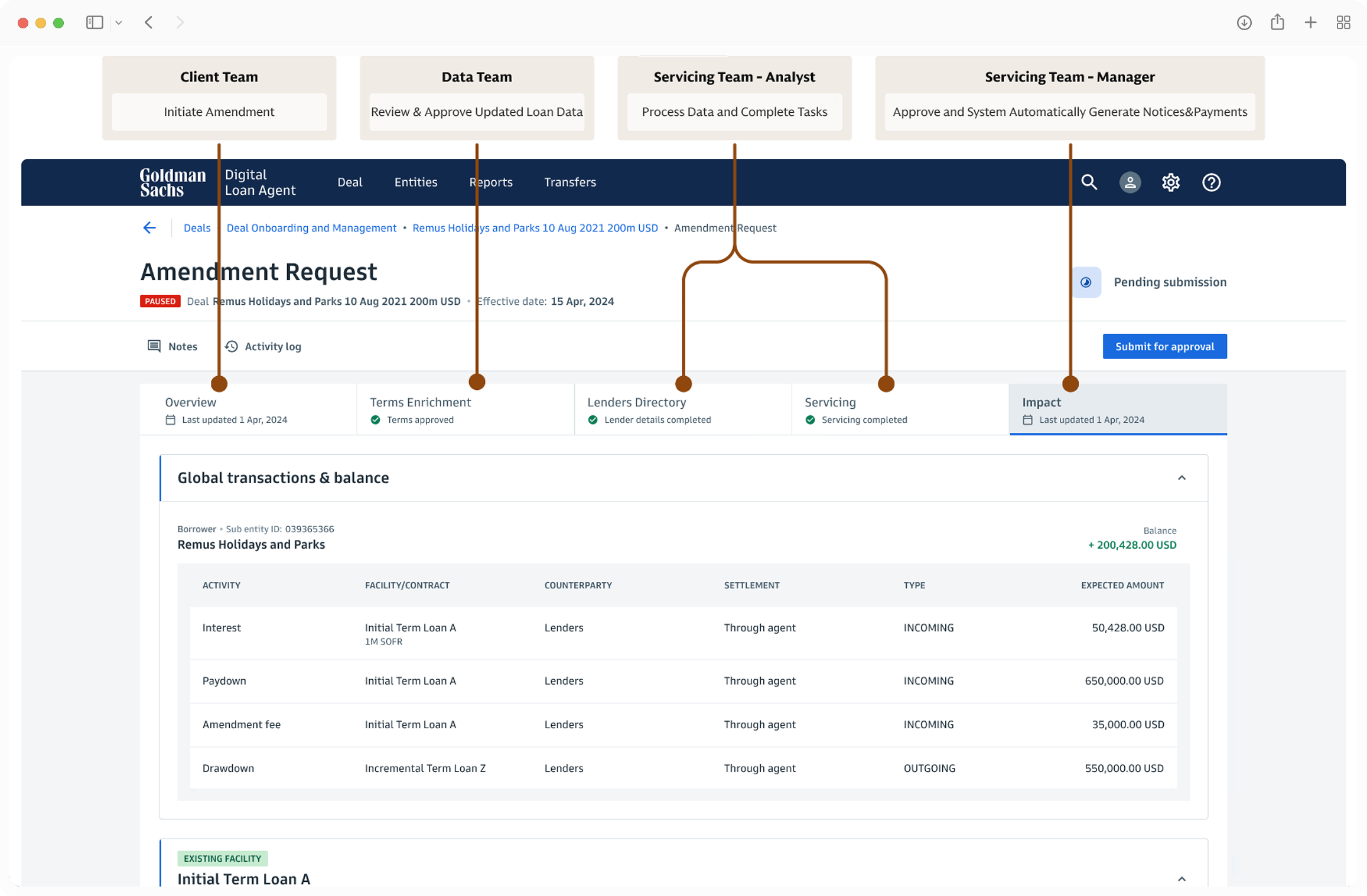This screenshot has width=1367, height=896.
Task: Select the Impact tab
Action: point(1118,409)
